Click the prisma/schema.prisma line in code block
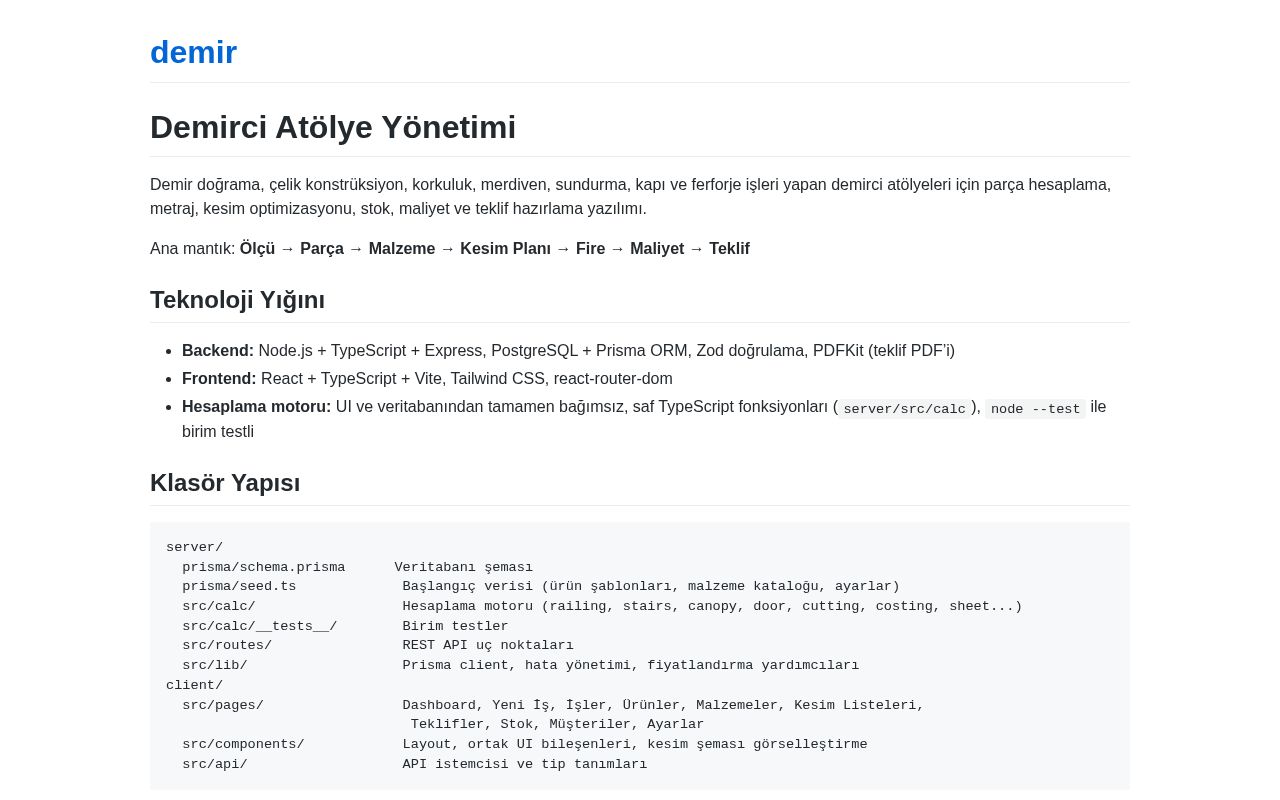This screenshot has width=1280, height=800. click(x=264, y=567)
